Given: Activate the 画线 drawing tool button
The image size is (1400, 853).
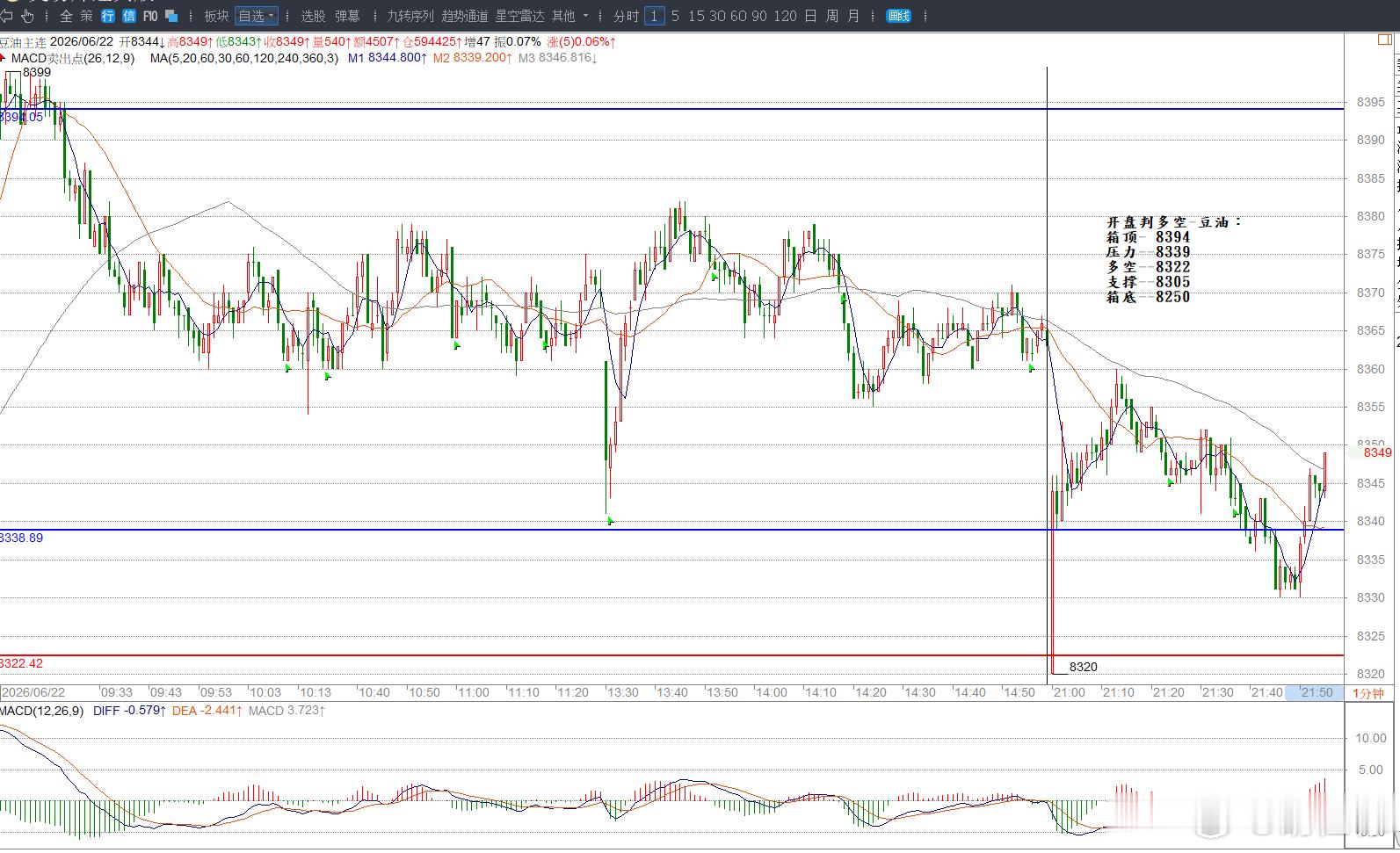Looking at the screenshot, I should pos(898,16).
